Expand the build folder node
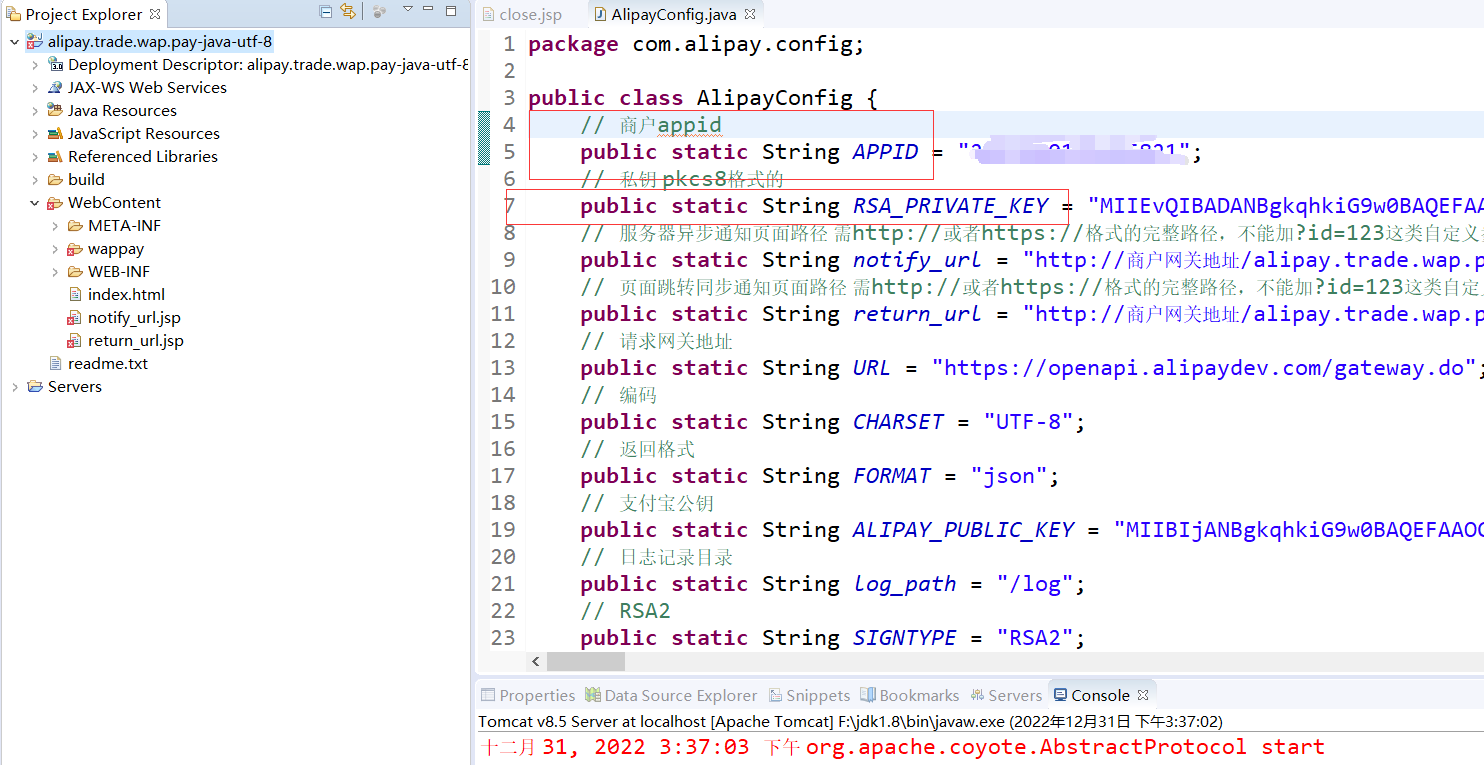Image resolution: width=1484 pixels, height=765 pixels. point(35,180)
